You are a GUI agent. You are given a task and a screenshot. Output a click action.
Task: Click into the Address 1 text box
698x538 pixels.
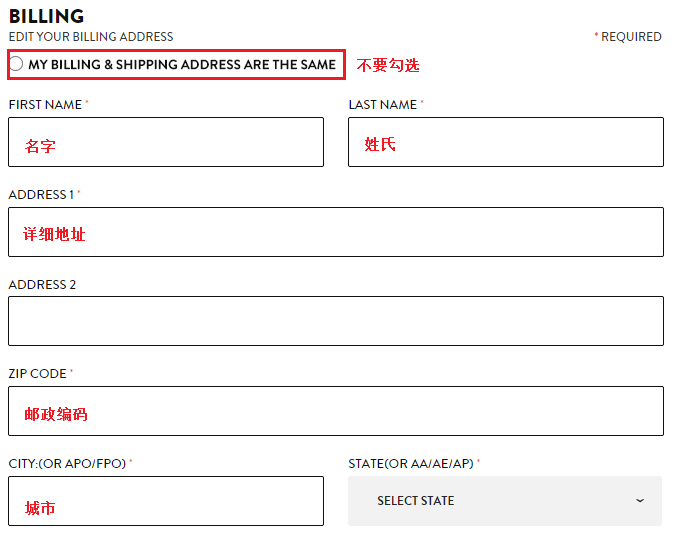click(x=336, y=232)
